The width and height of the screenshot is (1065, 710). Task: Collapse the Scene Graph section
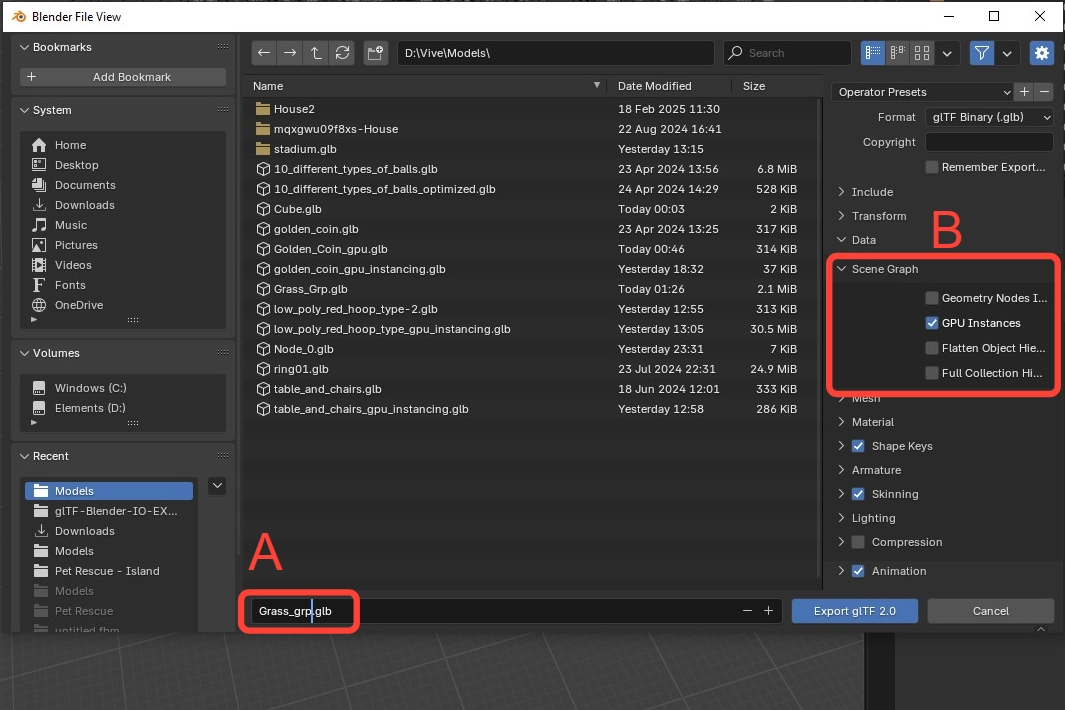[884, 269]
